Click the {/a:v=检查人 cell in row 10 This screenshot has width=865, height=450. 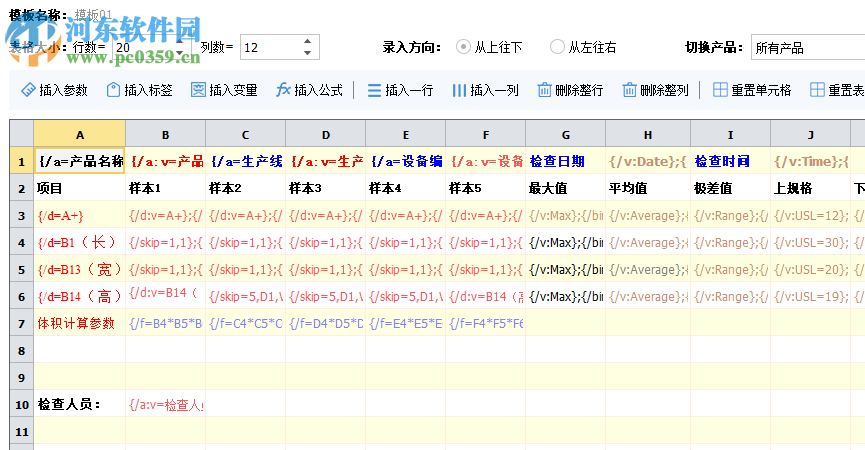165,404
